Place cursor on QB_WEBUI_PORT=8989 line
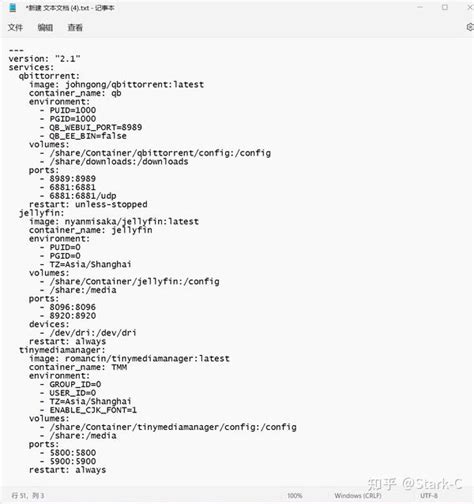 (x=91, y=127)
